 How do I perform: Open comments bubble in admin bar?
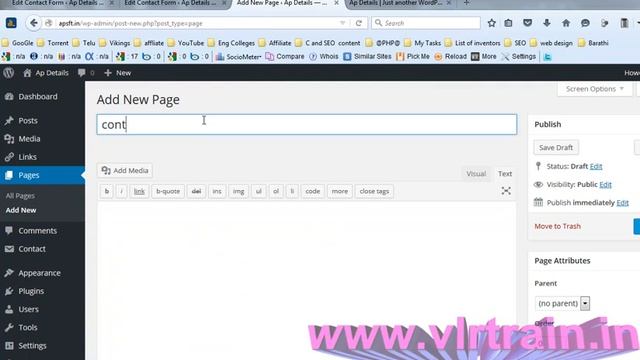tap(86, 73)
